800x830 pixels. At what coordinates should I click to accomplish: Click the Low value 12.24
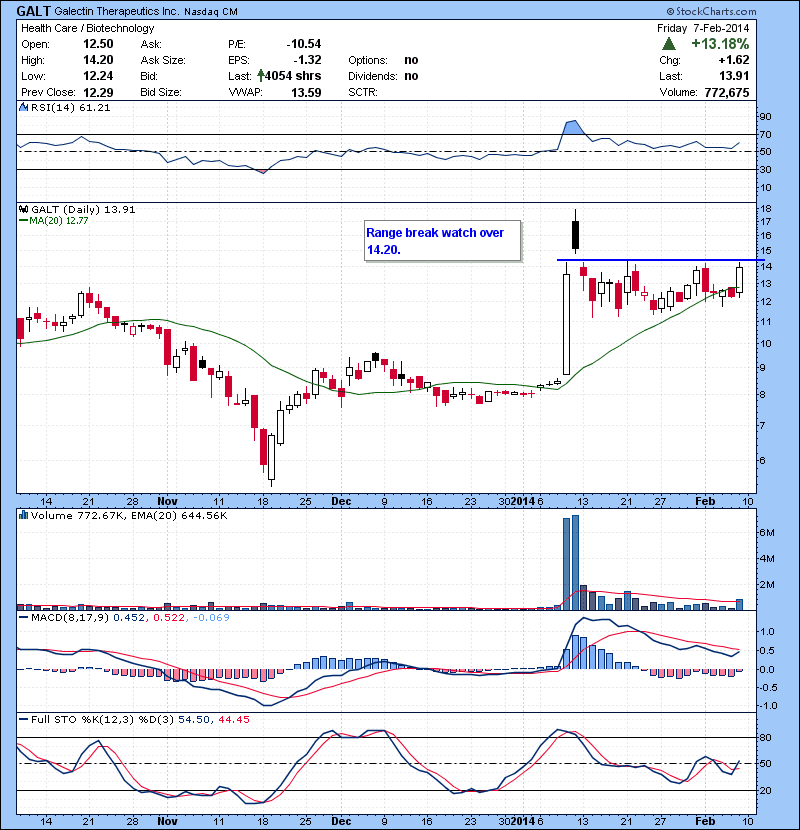point(98,76)
